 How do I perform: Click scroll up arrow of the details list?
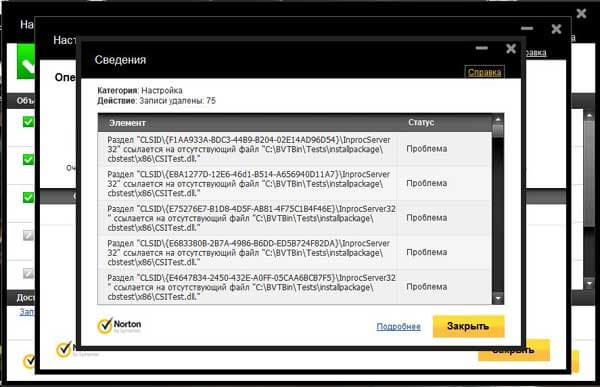498,119
